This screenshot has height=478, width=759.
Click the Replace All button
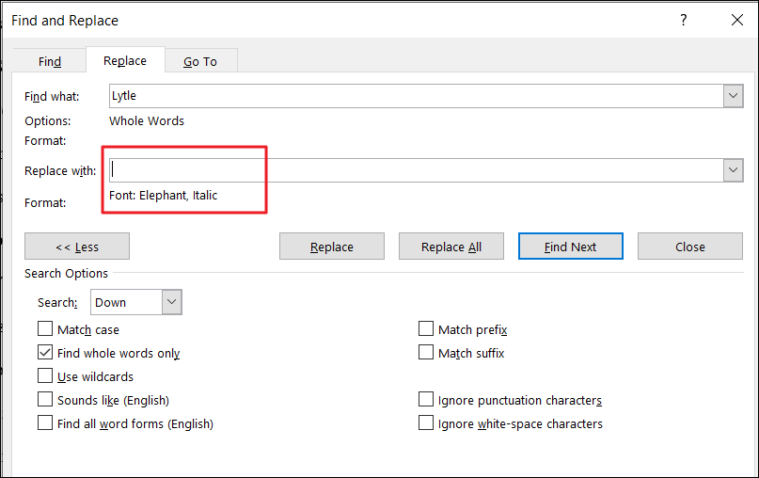(451, 247)
